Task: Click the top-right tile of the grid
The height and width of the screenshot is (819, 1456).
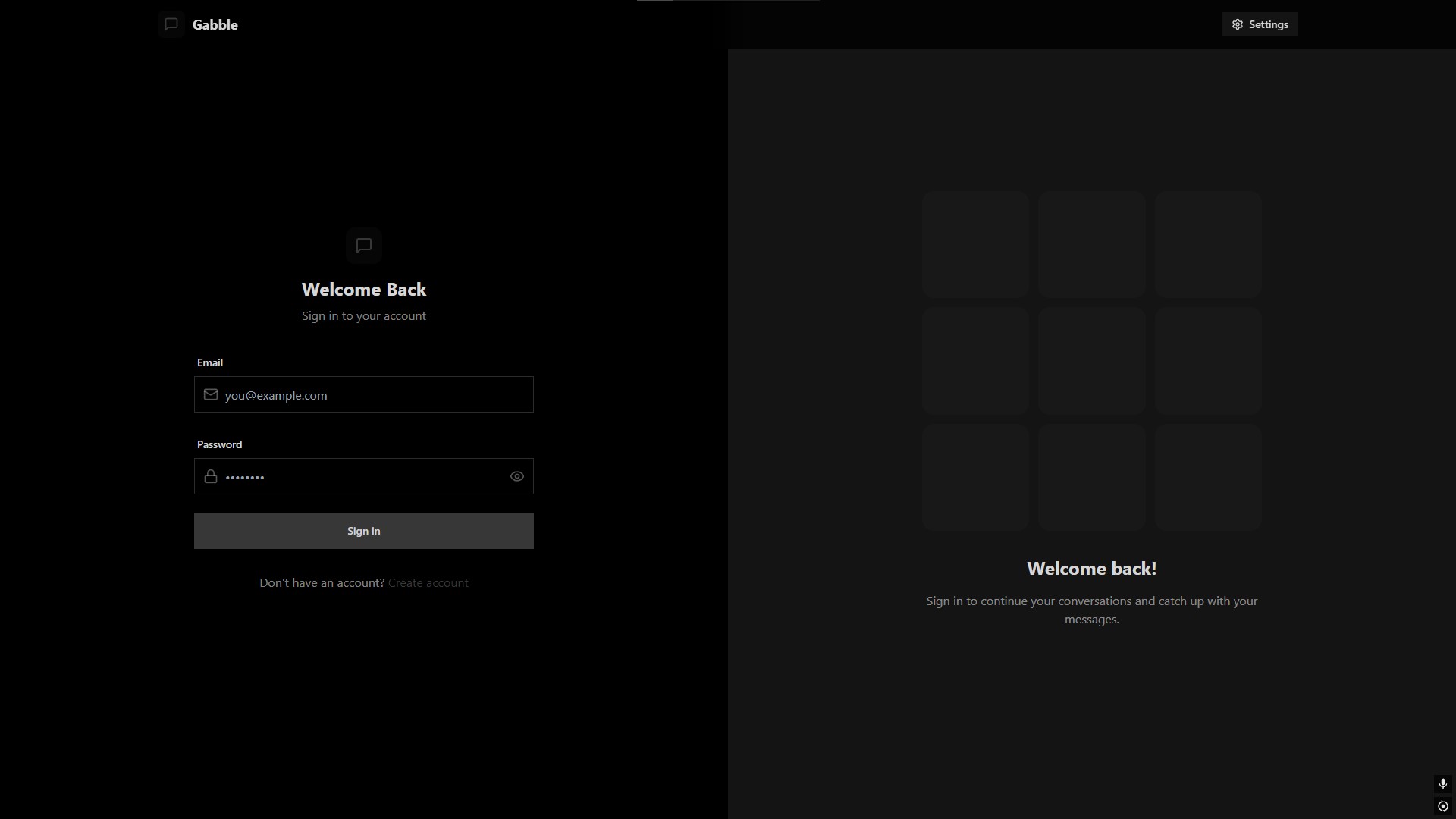Action: [x=1208, y=244]
